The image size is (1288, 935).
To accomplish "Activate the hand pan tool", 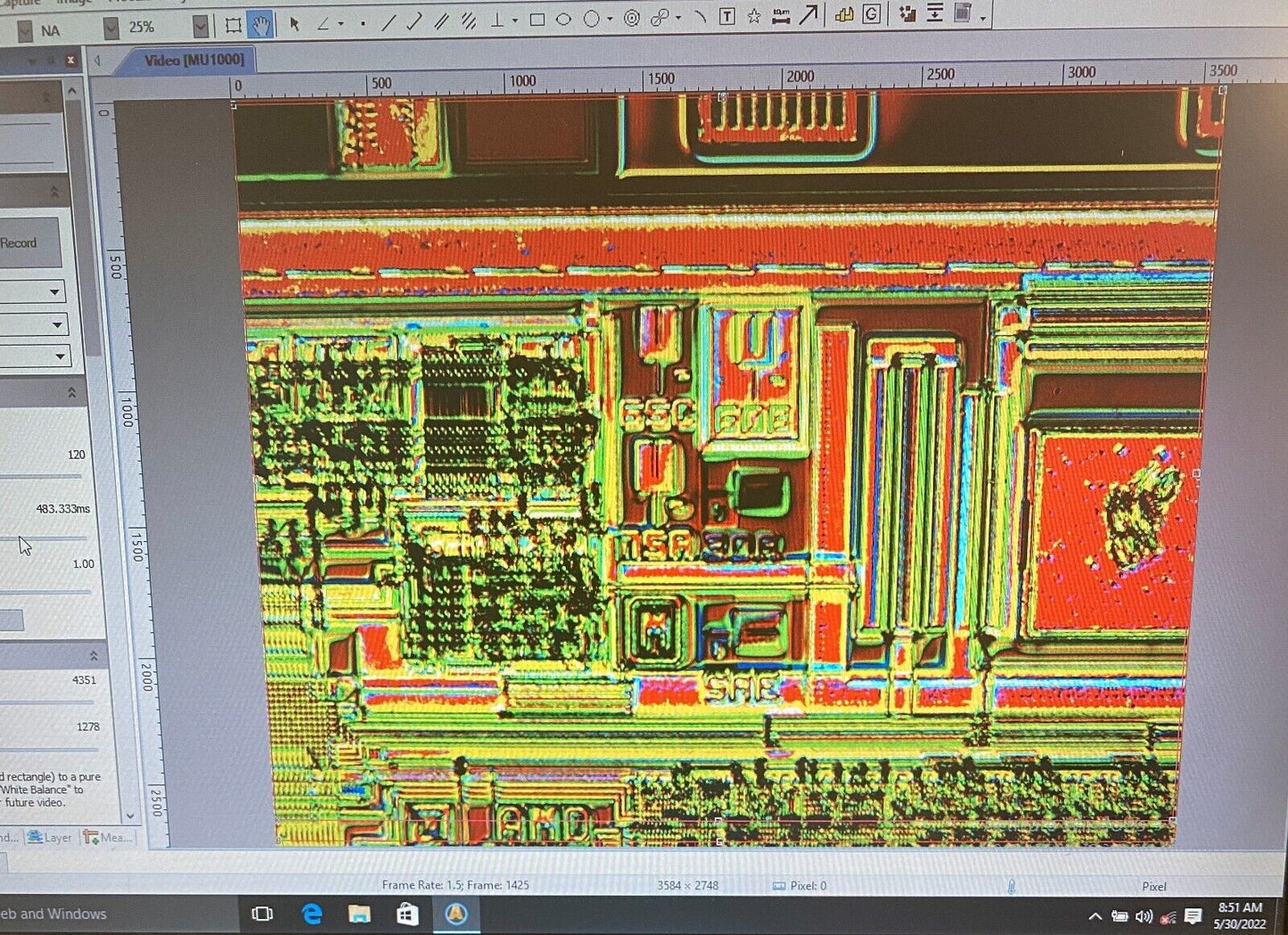I will pos(260,25).
